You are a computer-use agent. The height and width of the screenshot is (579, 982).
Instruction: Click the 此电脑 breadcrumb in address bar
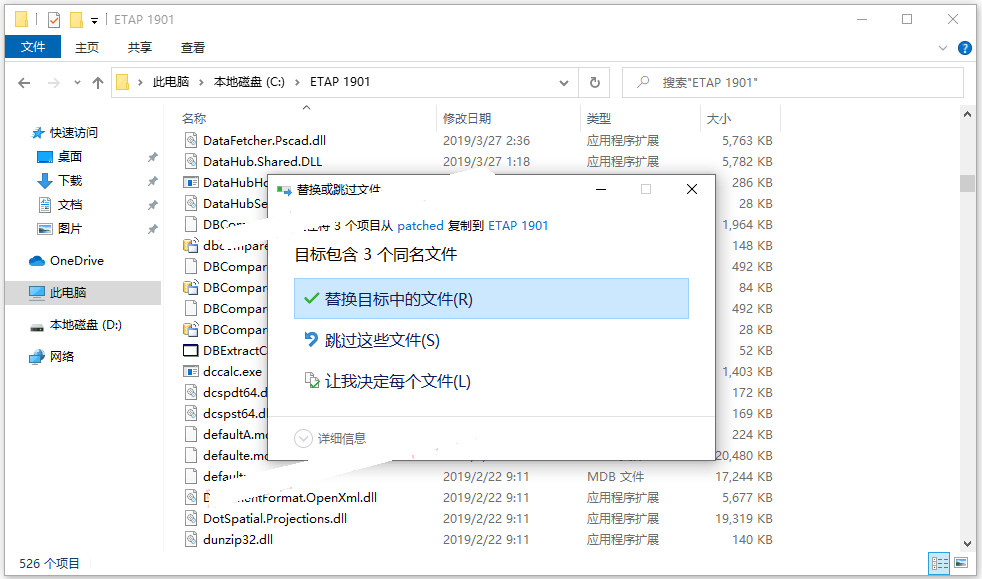(x=170, y=82)
